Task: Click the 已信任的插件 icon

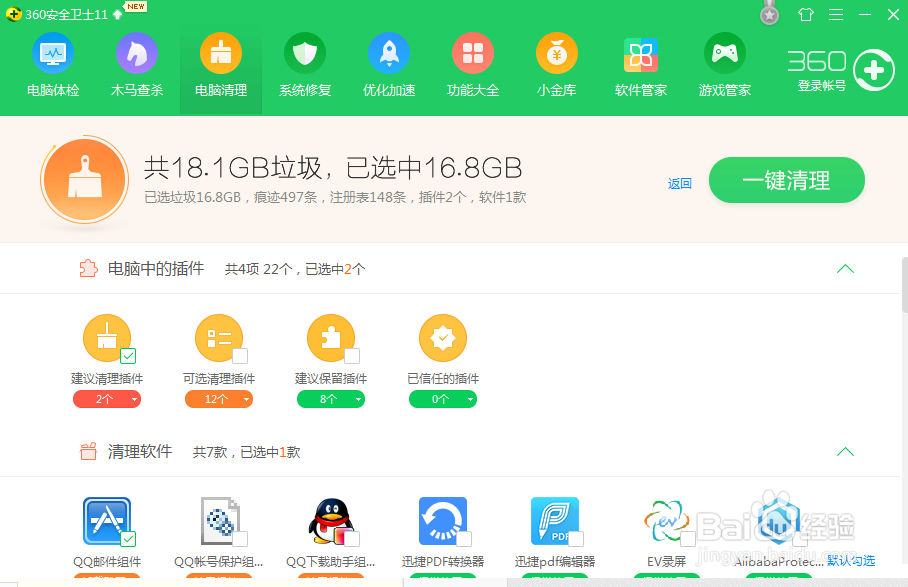Action: (x=442, y=338)
